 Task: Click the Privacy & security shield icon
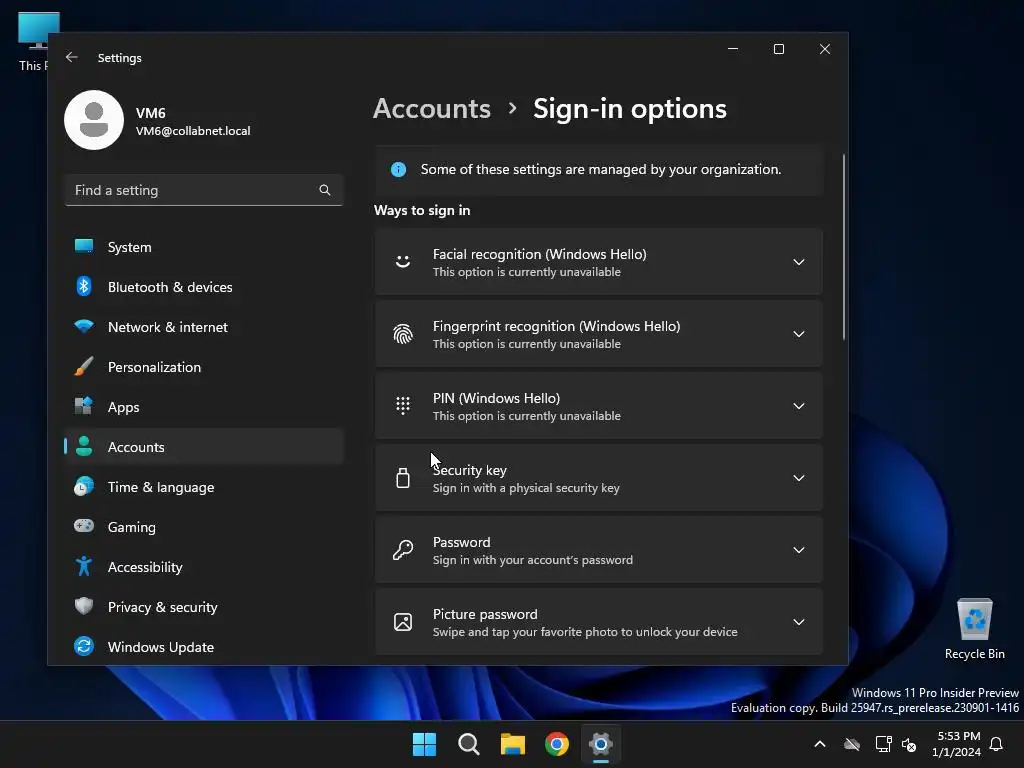pos(84,606)
